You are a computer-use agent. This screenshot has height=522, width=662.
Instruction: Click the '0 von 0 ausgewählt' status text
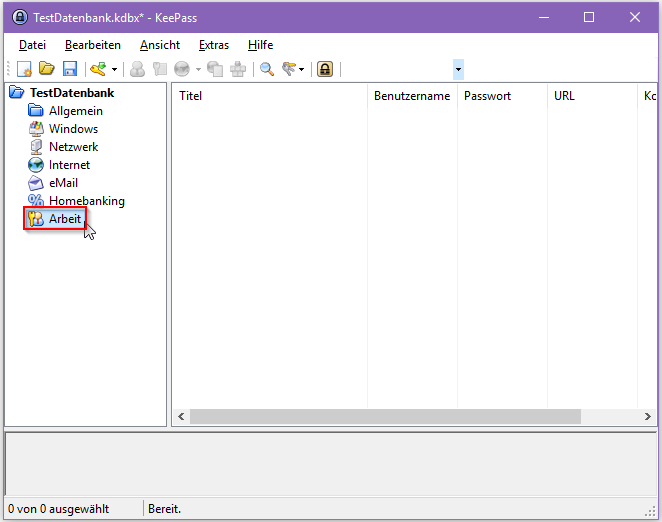tap(58, 509)
